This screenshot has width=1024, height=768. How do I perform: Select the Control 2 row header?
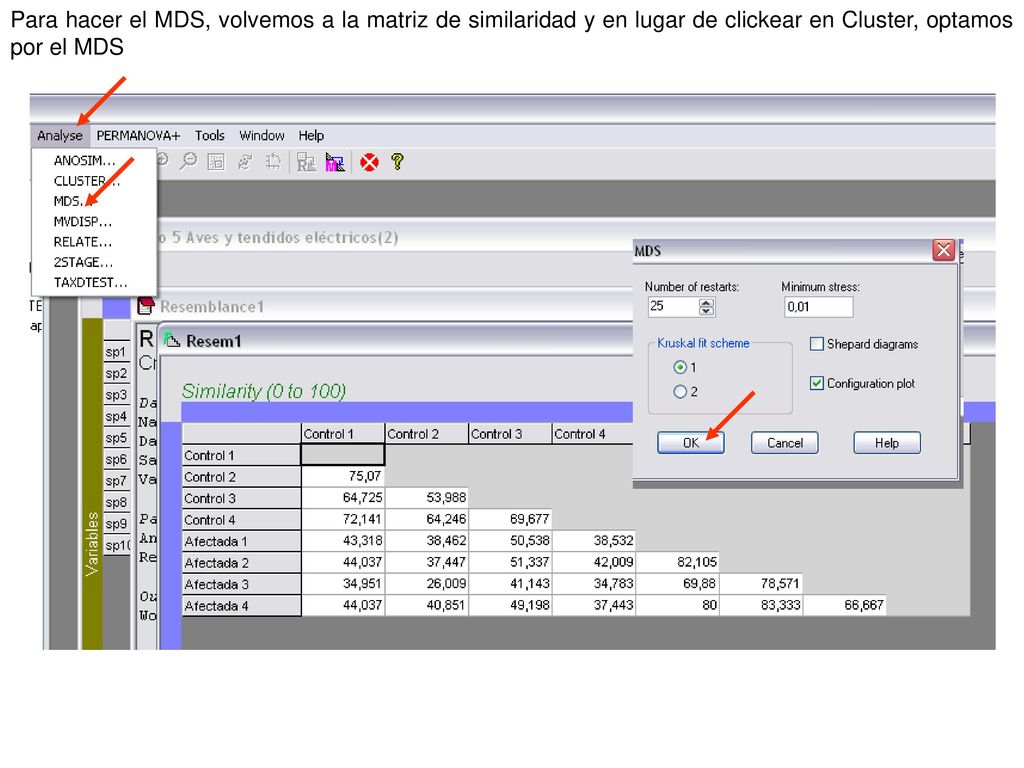point(242,477)
